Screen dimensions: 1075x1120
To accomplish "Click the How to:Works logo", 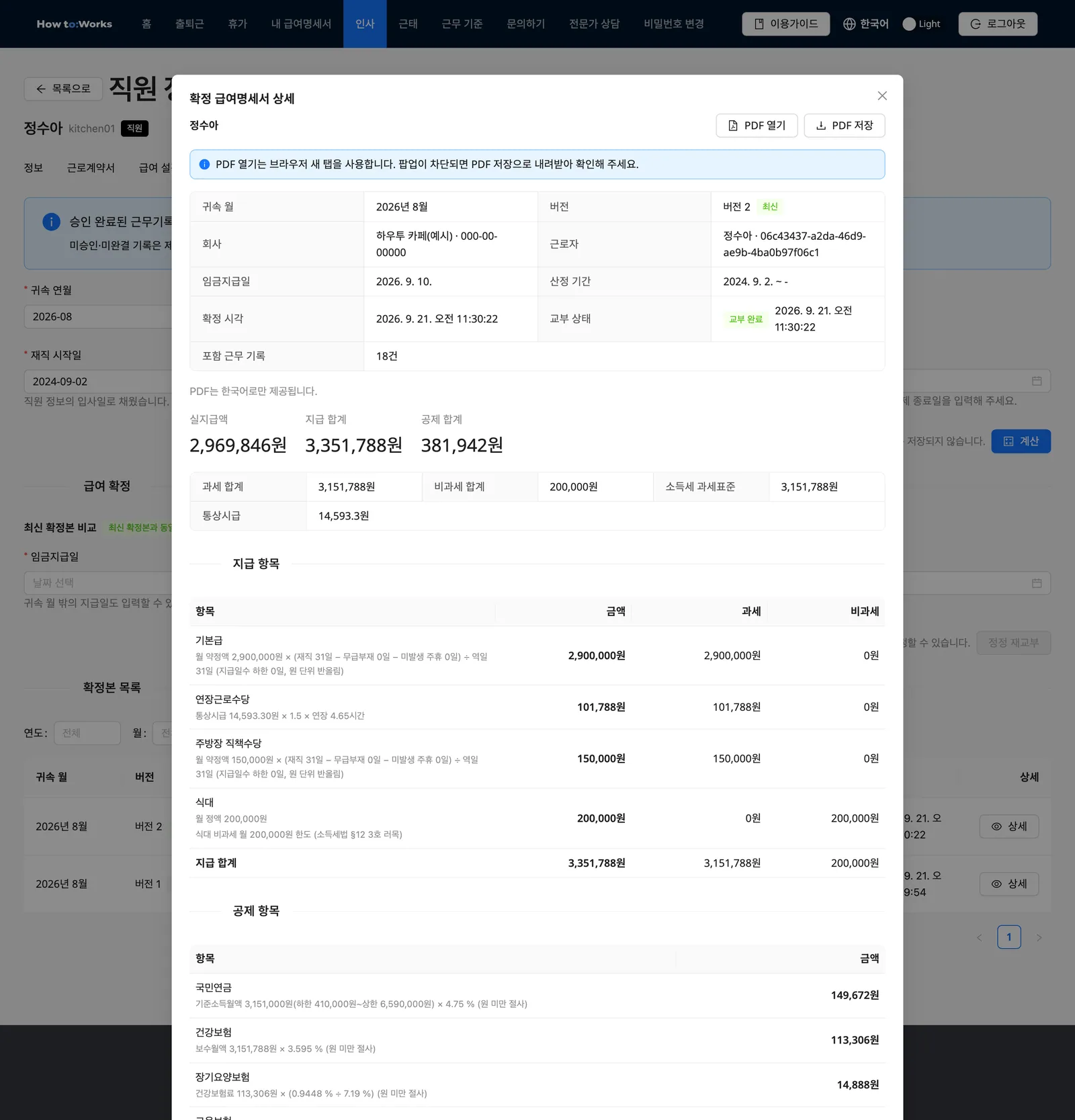I will pyautogui.click(x=74, y=24).
